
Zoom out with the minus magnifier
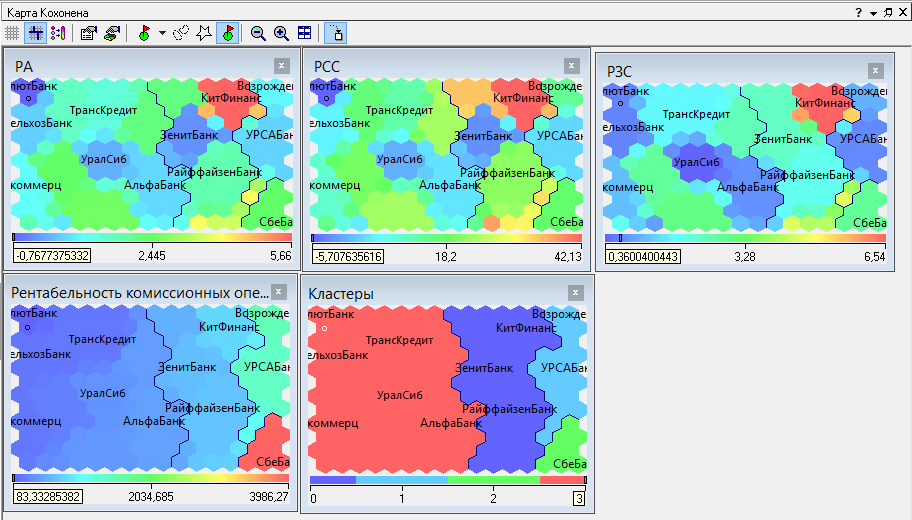click(x=258, y=33)
